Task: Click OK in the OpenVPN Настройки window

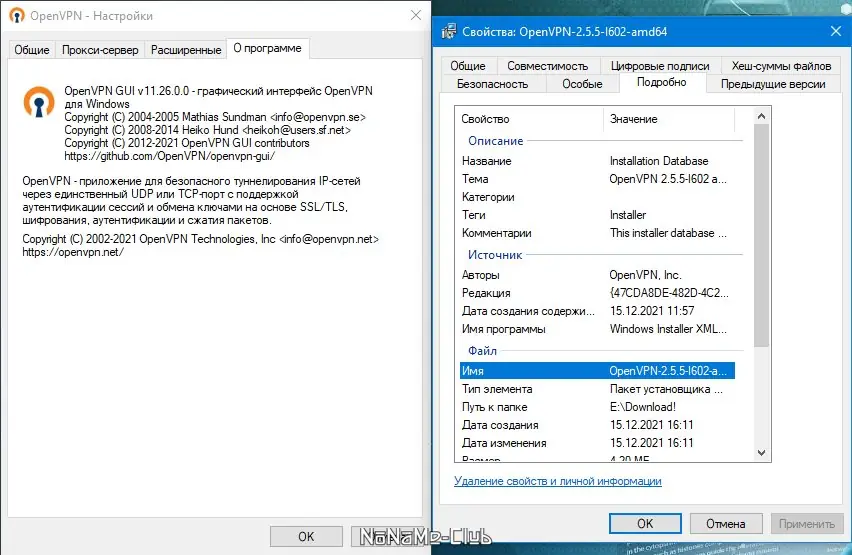Action: point(306,537)
